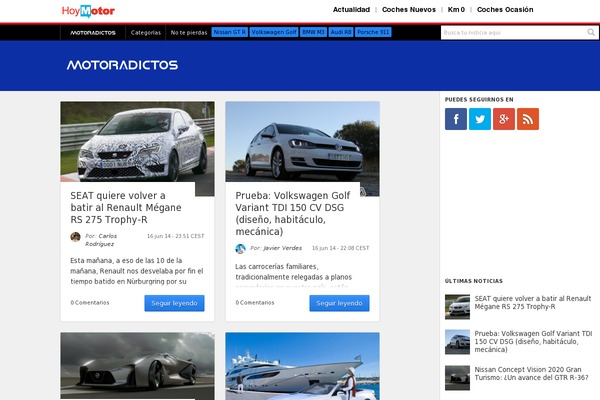This screenshot has height=400, width=600.
Task: Select the Volkswagen Golf tag
Action: (274, 32)
